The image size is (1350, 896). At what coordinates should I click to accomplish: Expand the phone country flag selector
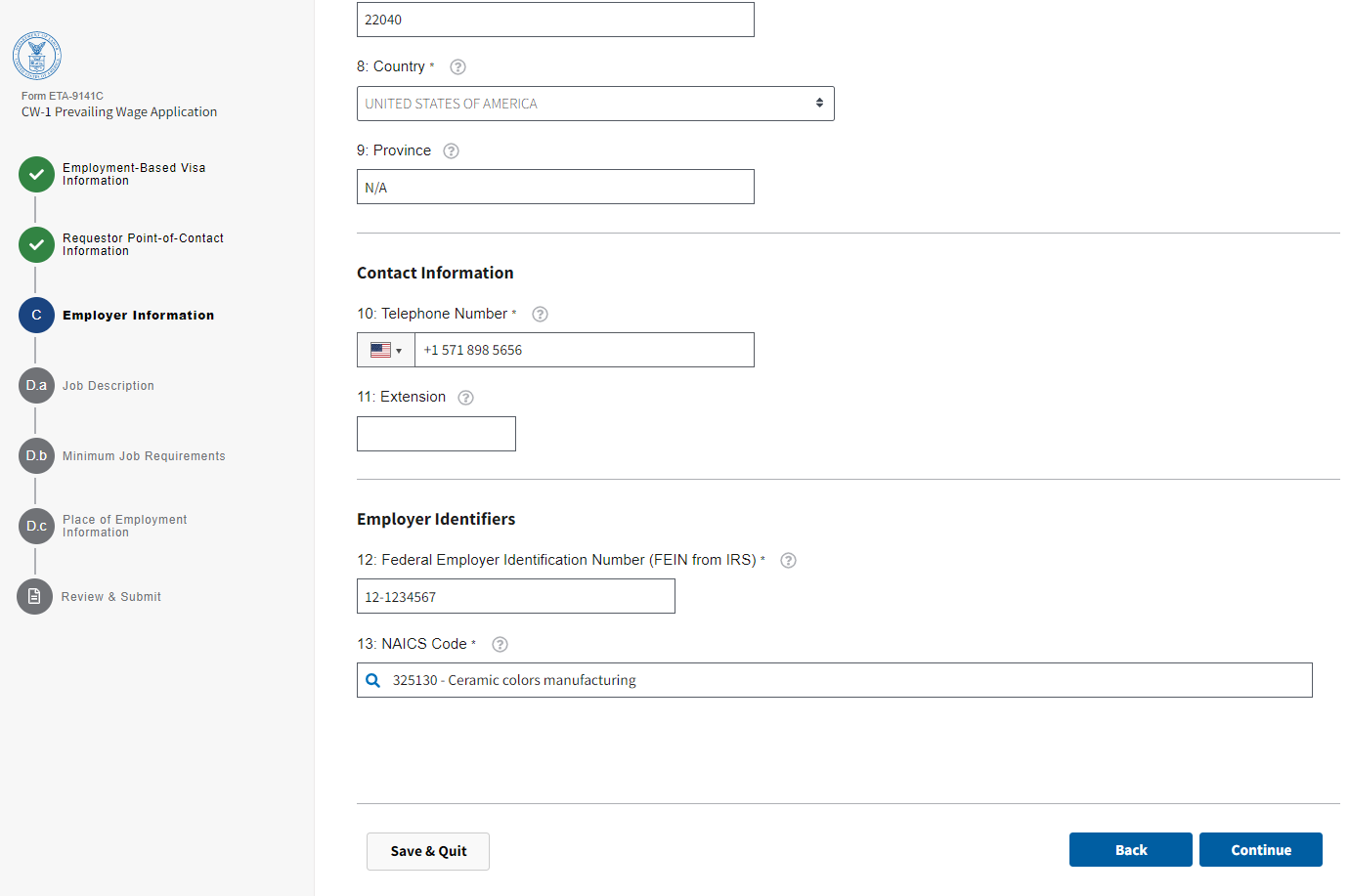(386, 350)
